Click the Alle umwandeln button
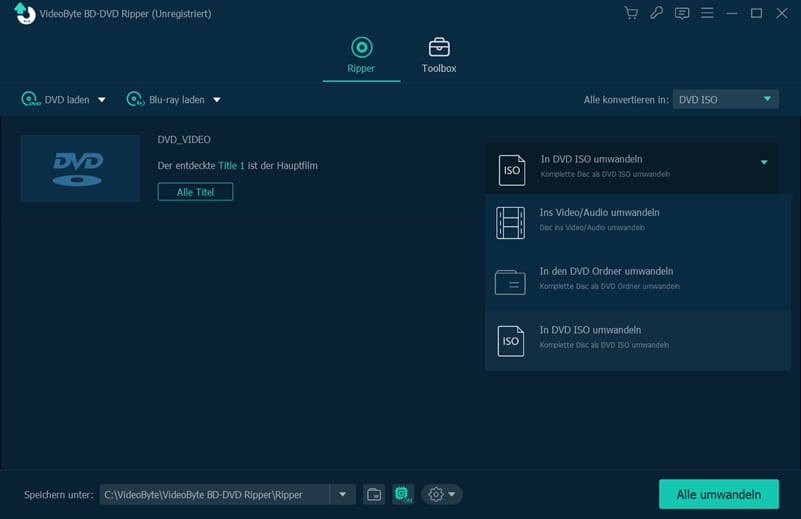This screenshot has width=801, height=519. point(719,494)
